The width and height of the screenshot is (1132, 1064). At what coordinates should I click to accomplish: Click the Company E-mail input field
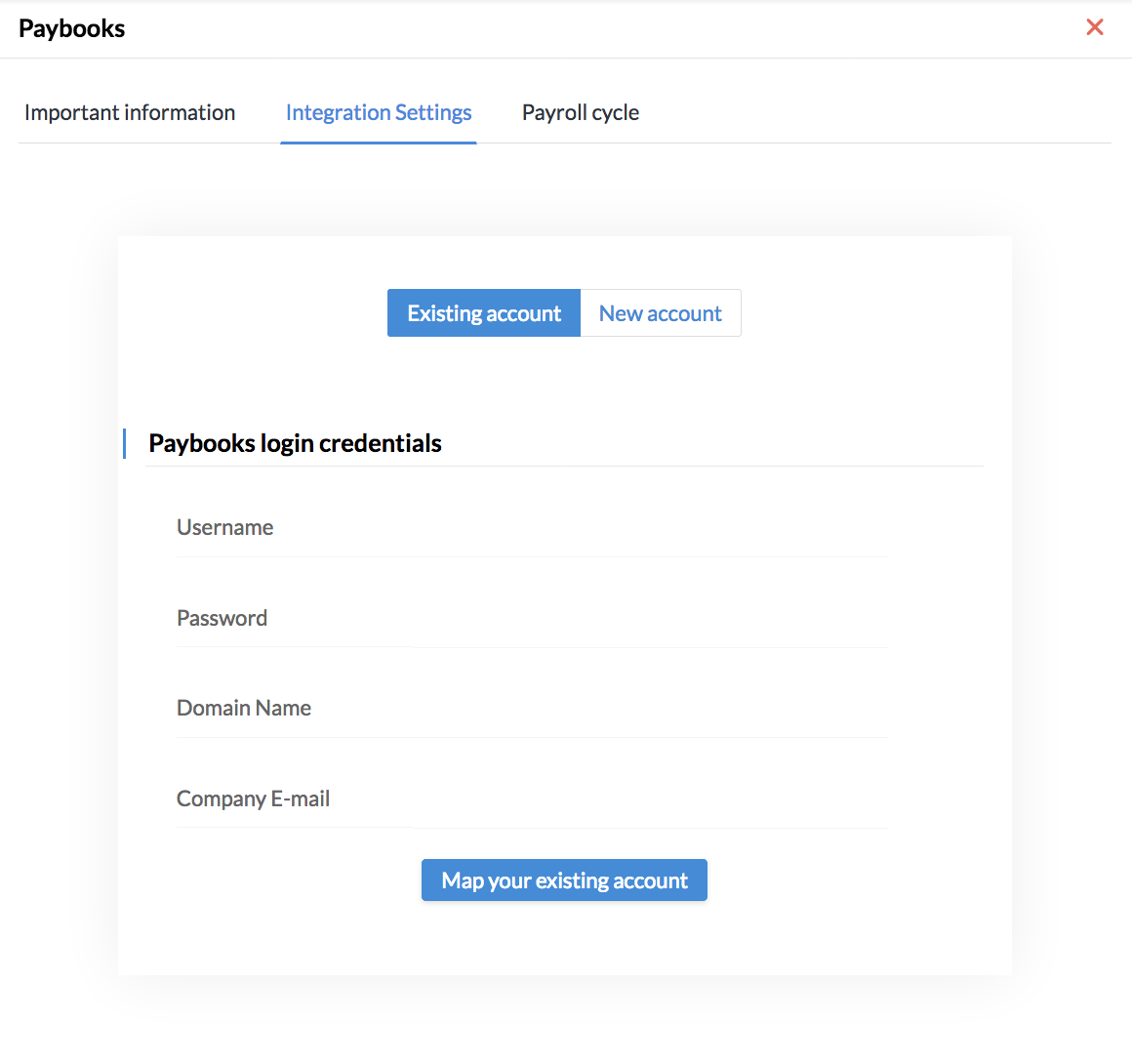[x=532, y=798]
